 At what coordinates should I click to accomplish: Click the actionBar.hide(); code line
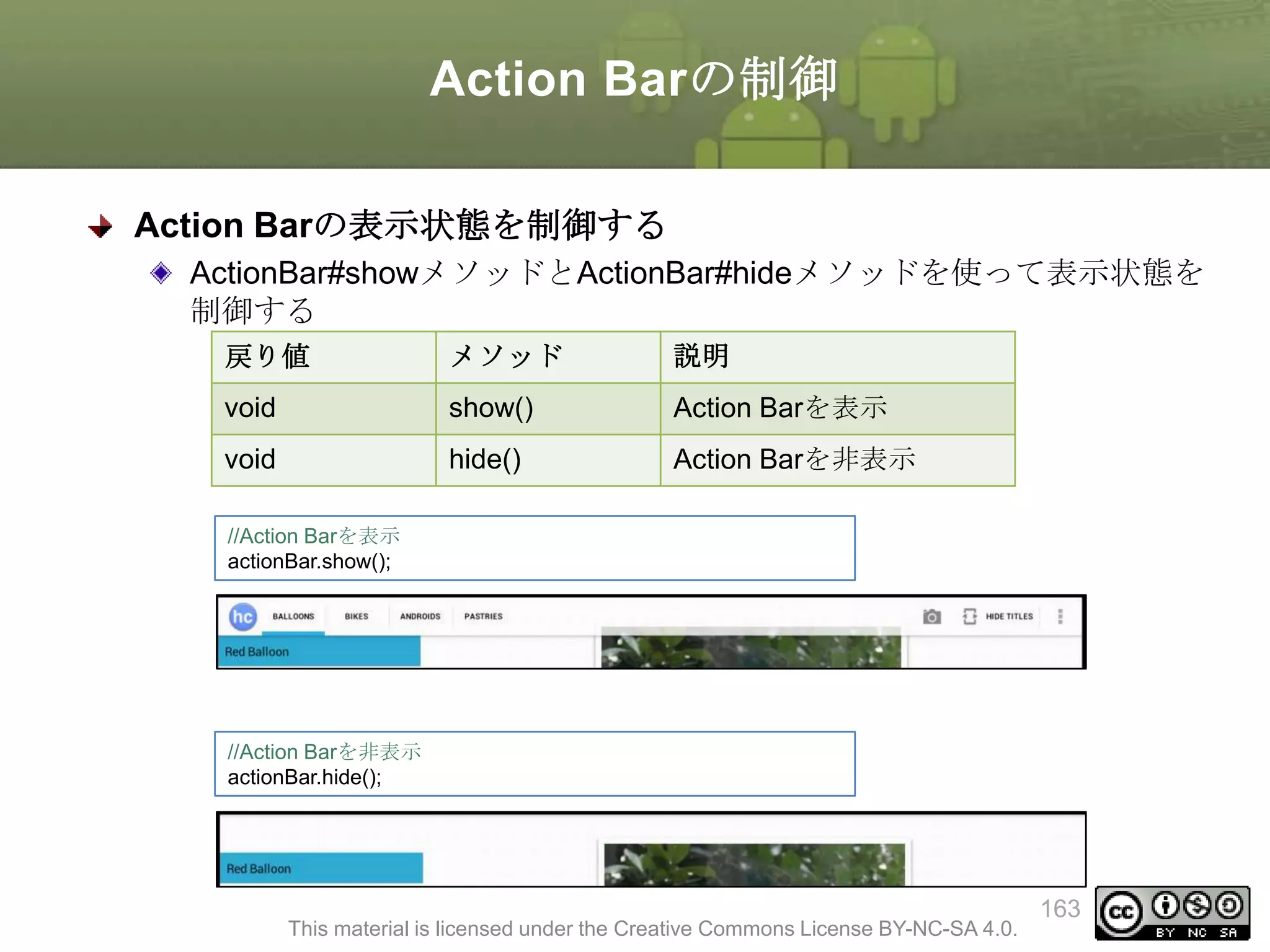[x=304, y=777]
